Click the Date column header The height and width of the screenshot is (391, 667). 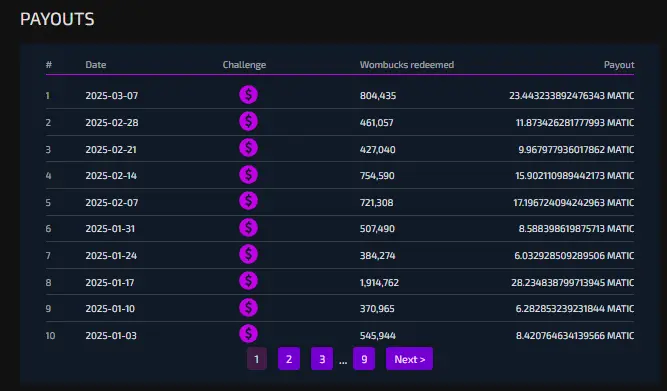tap(96, 65)
